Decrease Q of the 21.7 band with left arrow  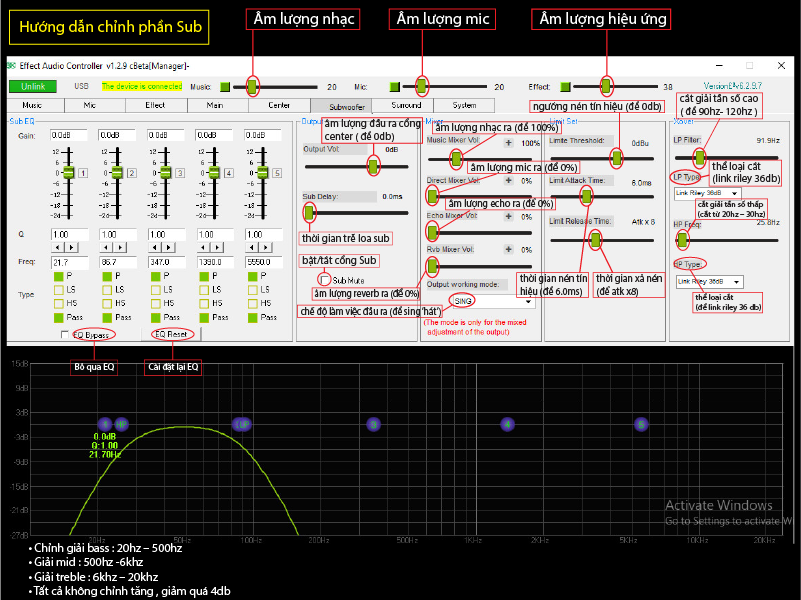click(x=58, y=248)
